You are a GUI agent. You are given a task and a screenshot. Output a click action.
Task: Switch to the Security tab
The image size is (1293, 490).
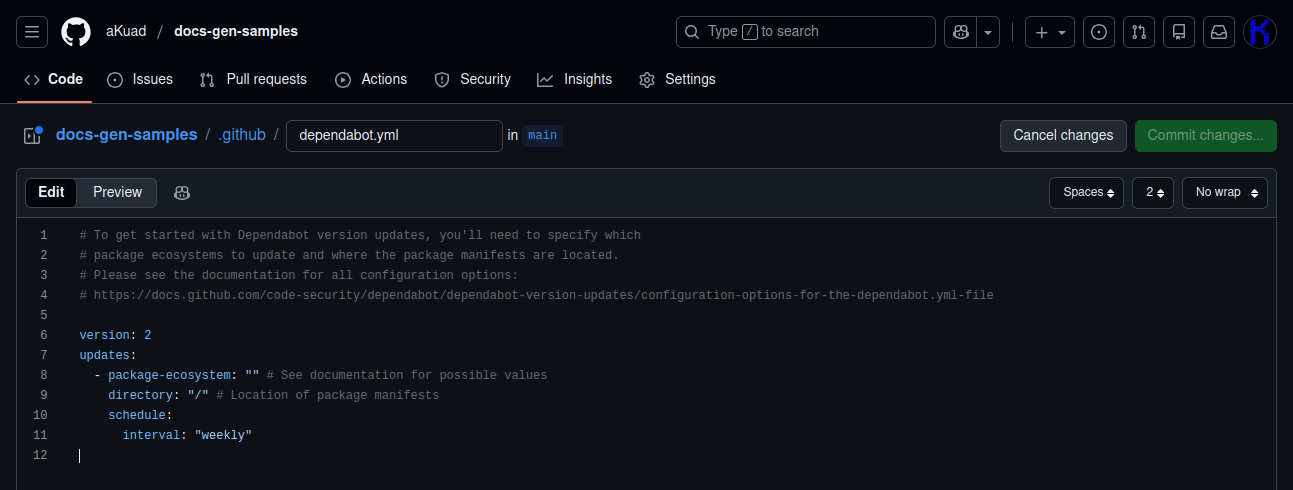(473, 79)
